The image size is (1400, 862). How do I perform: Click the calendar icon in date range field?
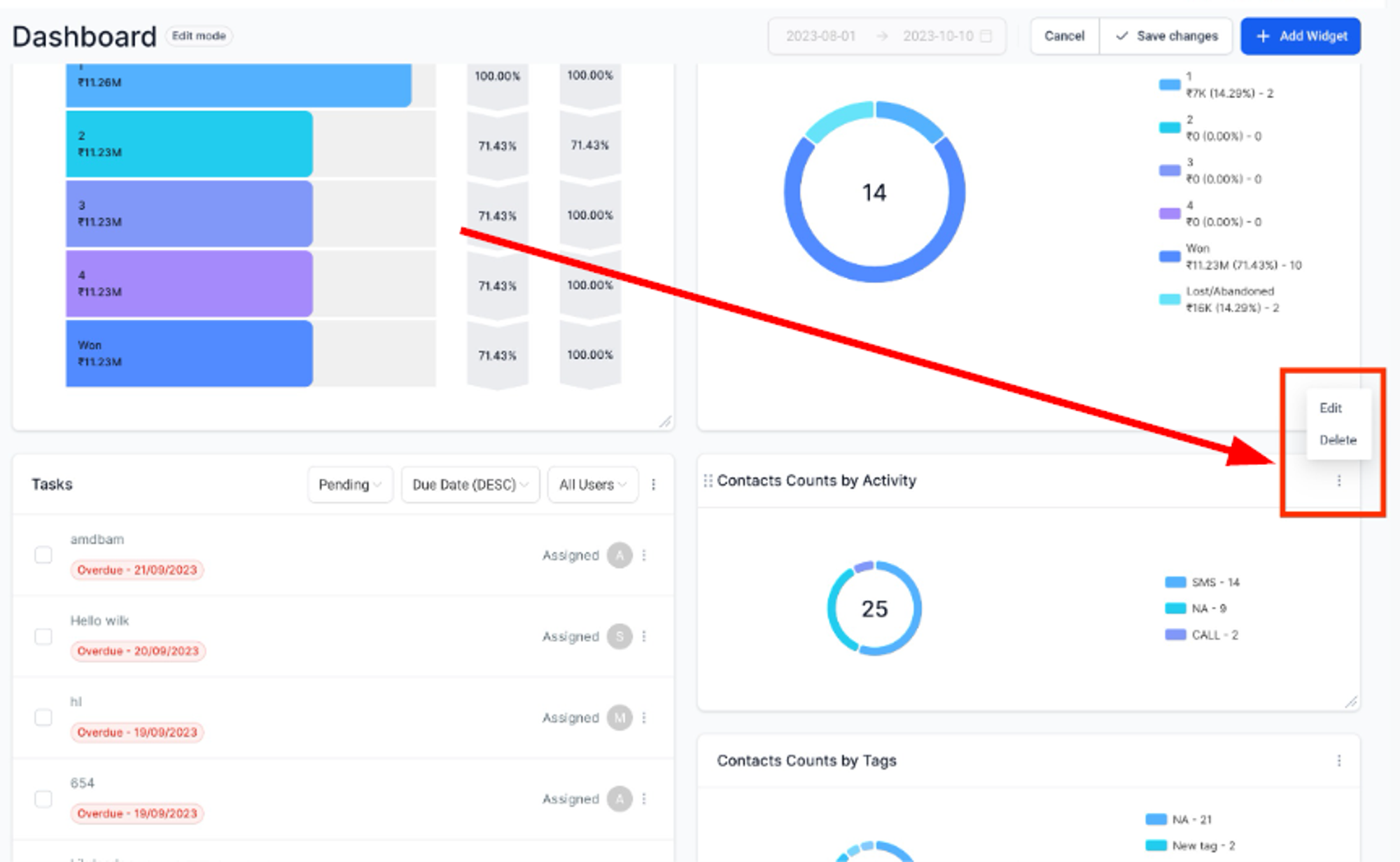tap(986, 36)
